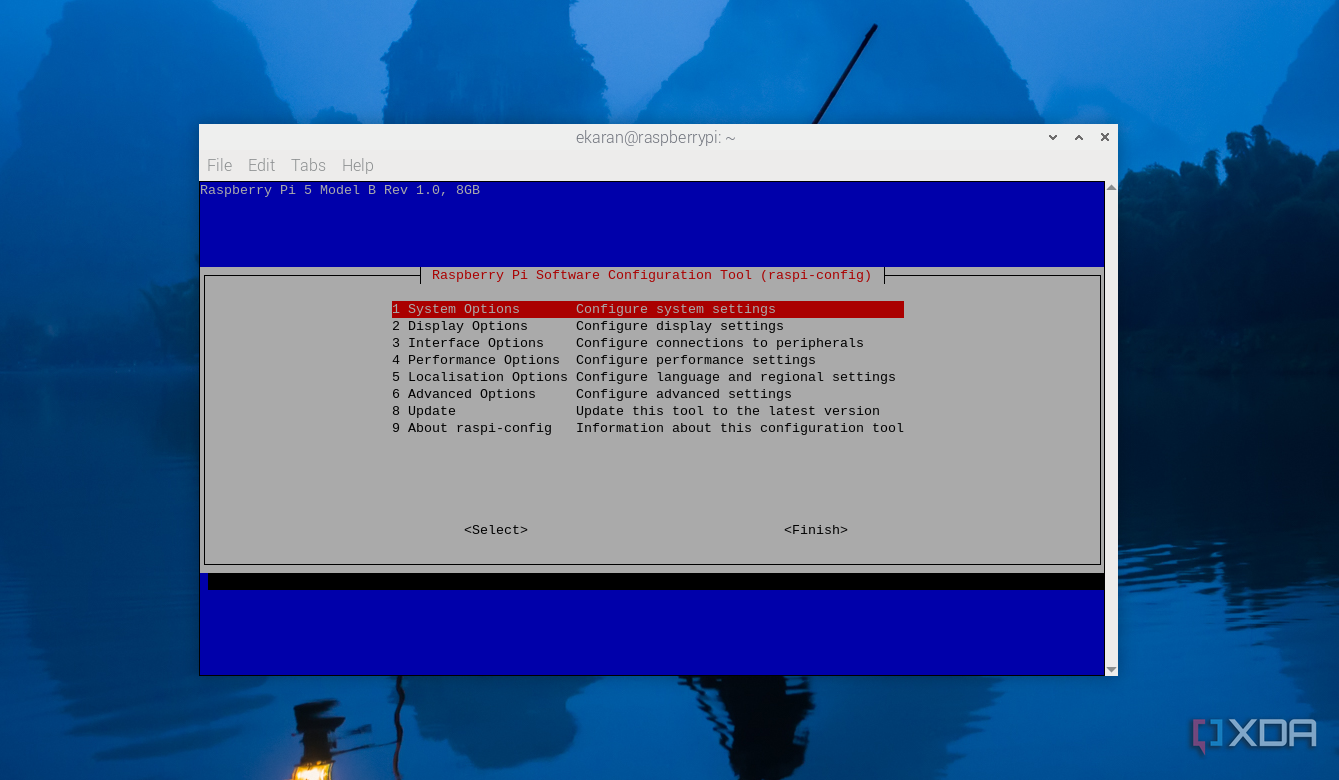The height and width of the screenshot is (780, 1339).
Task: Select 4 Performance Options entry
Action: click(x=648, y=361)
